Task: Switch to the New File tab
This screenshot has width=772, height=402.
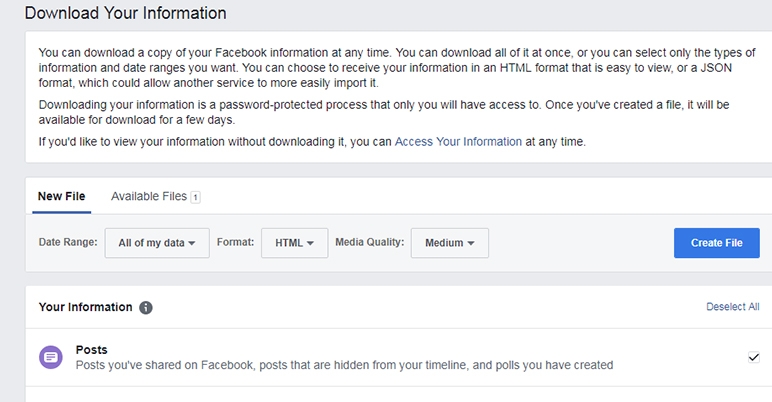Action: (62, 196)
